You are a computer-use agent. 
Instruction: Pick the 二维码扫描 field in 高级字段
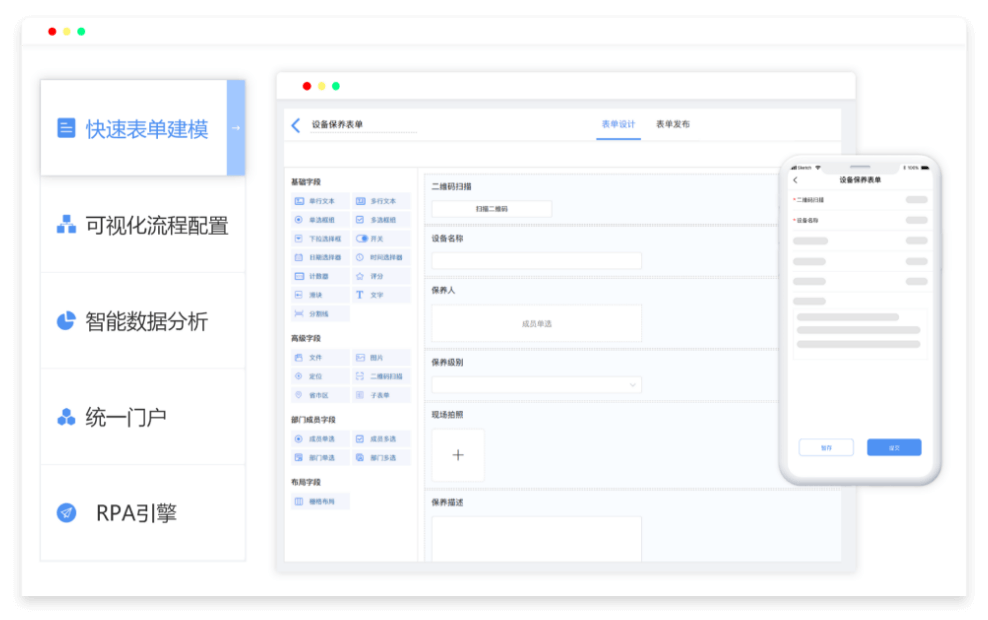pyautogui.click(x=380, y=376)
